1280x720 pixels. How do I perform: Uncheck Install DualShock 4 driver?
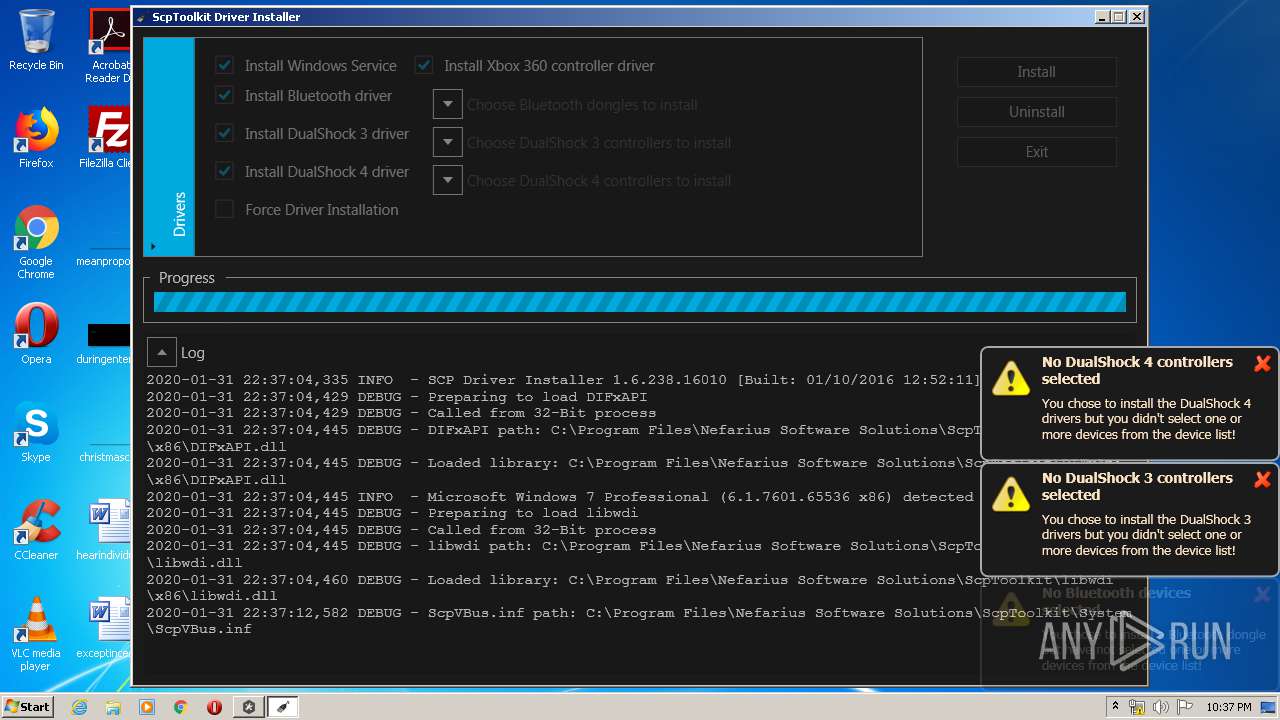225,172
